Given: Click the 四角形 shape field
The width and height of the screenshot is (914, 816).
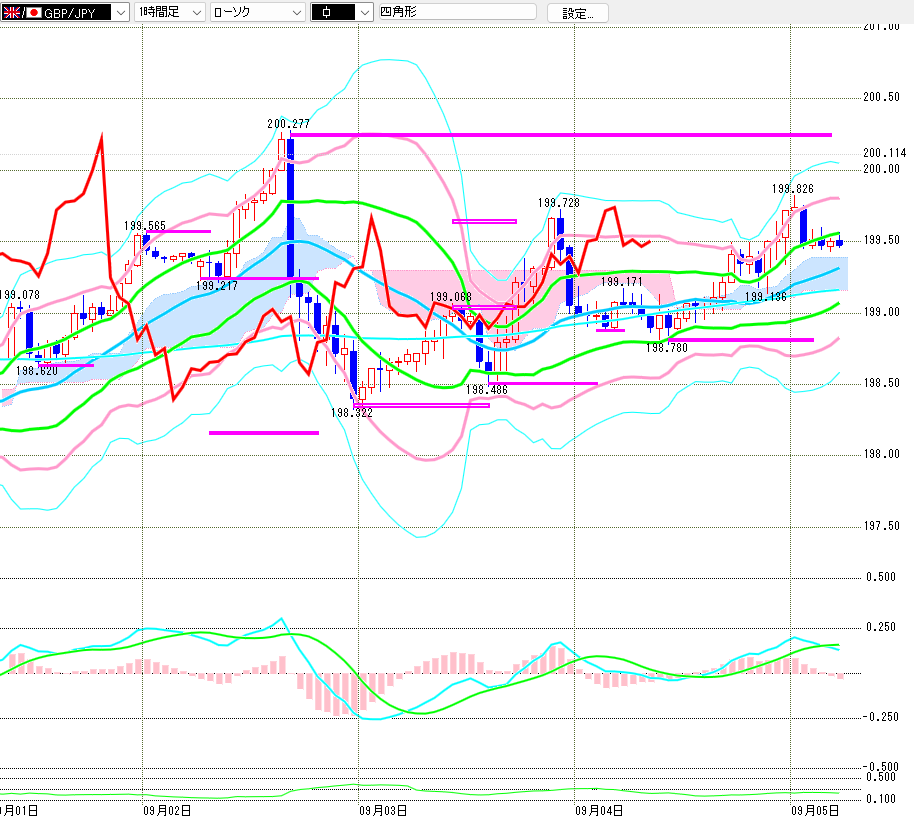Looking at the screenshot, I should pyautogui.click(x=458, y=12).
